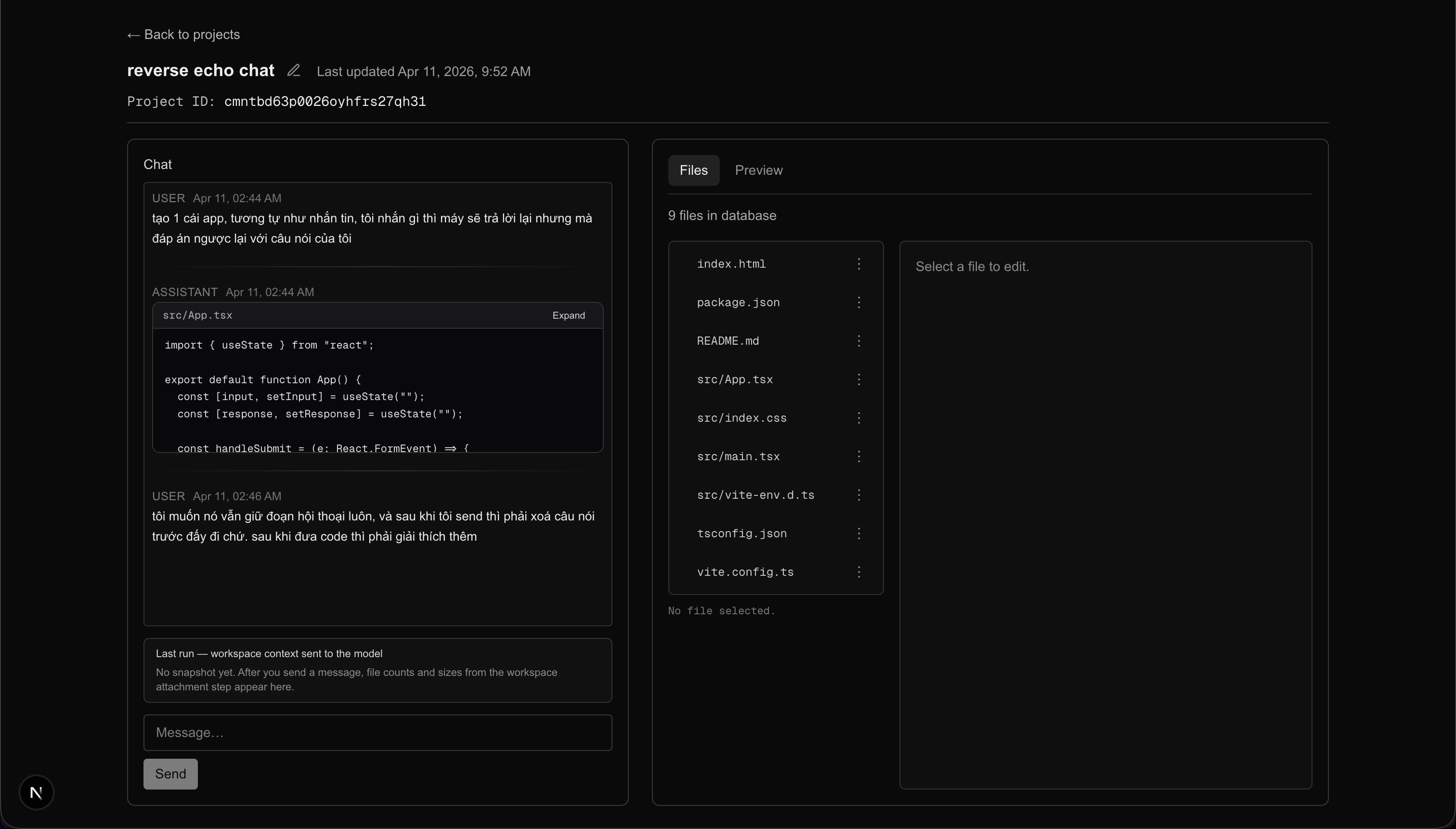Open the options menu for README.md

[x=858, y=340]
